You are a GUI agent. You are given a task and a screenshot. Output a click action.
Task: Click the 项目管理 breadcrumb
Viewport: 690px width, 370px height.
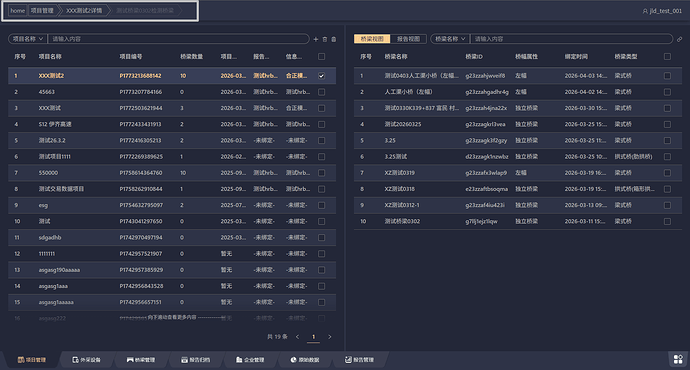click(x=42, y=11)
